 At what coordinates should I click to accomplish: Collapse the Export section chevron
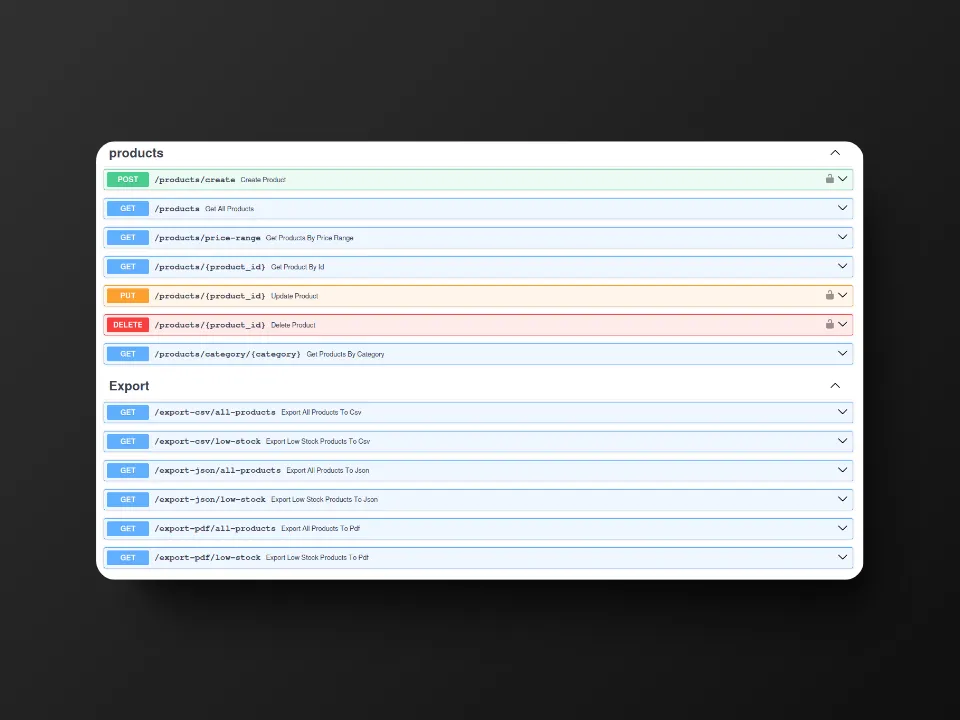click(835, 386)
